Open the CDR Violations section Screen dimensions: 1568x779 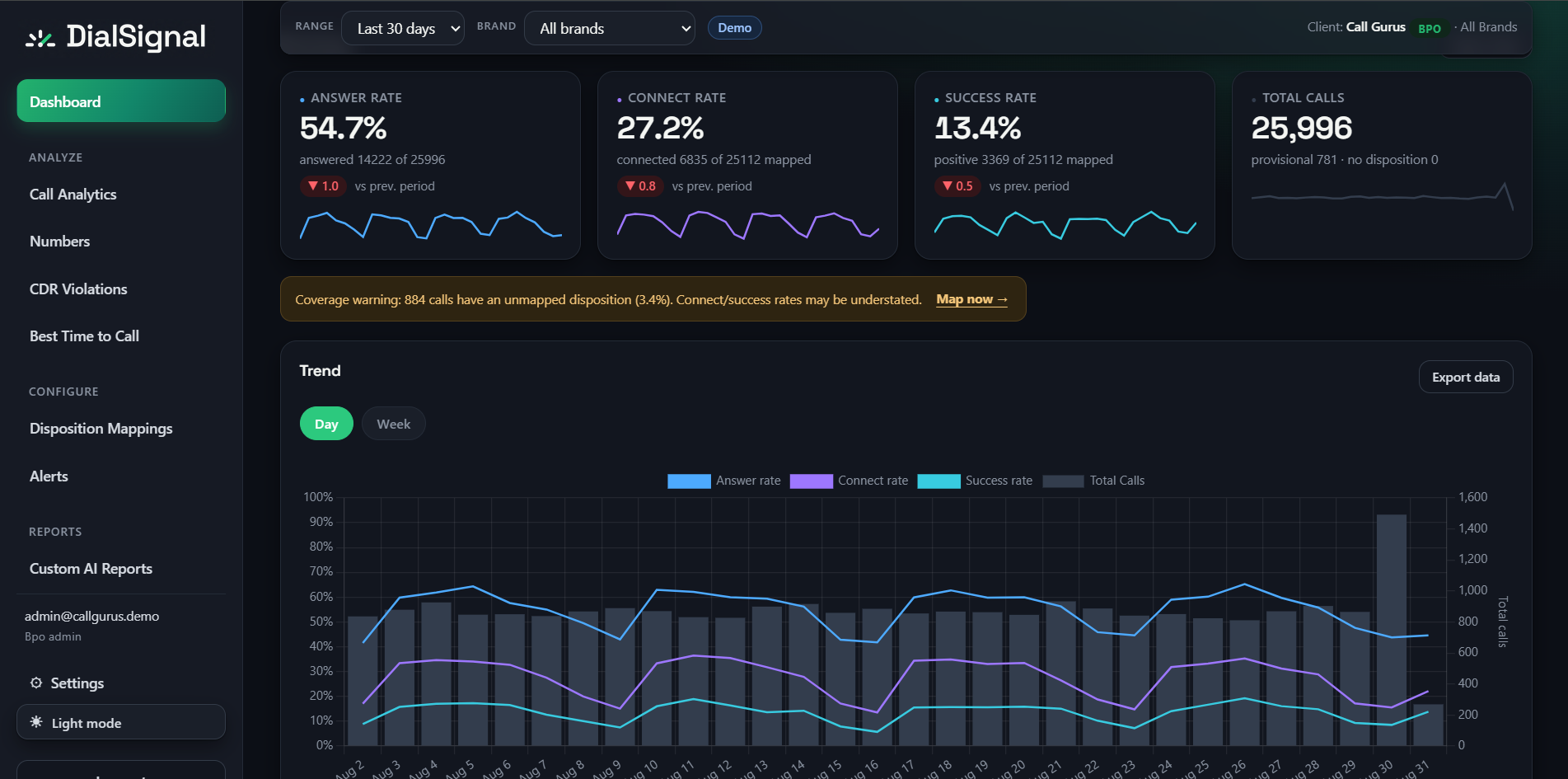78,289
